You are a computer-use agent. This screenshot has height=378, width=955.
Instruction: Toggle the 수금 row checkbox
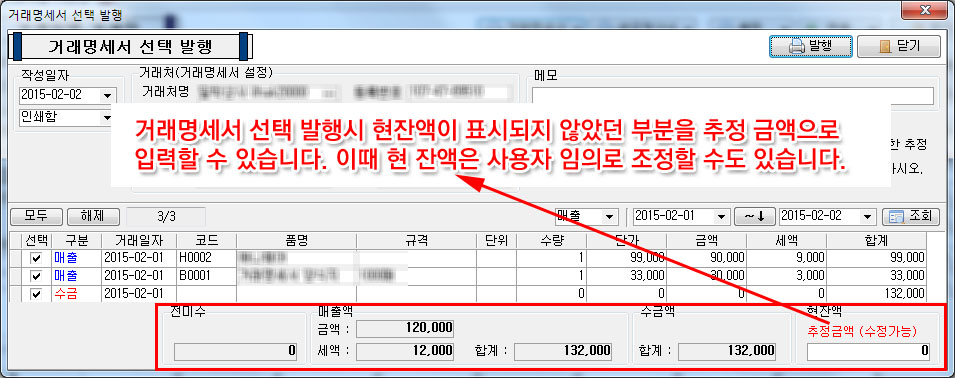[x=37, y=295]
